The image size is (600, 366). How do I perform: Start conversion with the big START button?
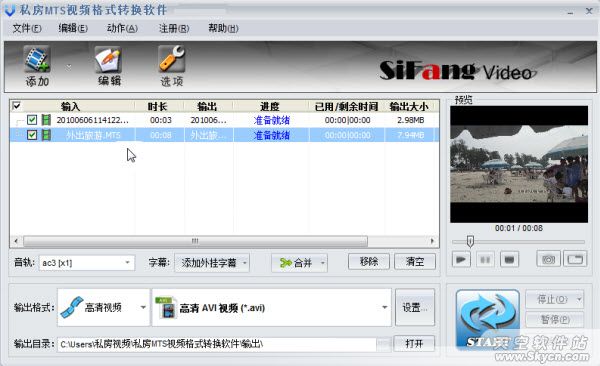point(488,319)
